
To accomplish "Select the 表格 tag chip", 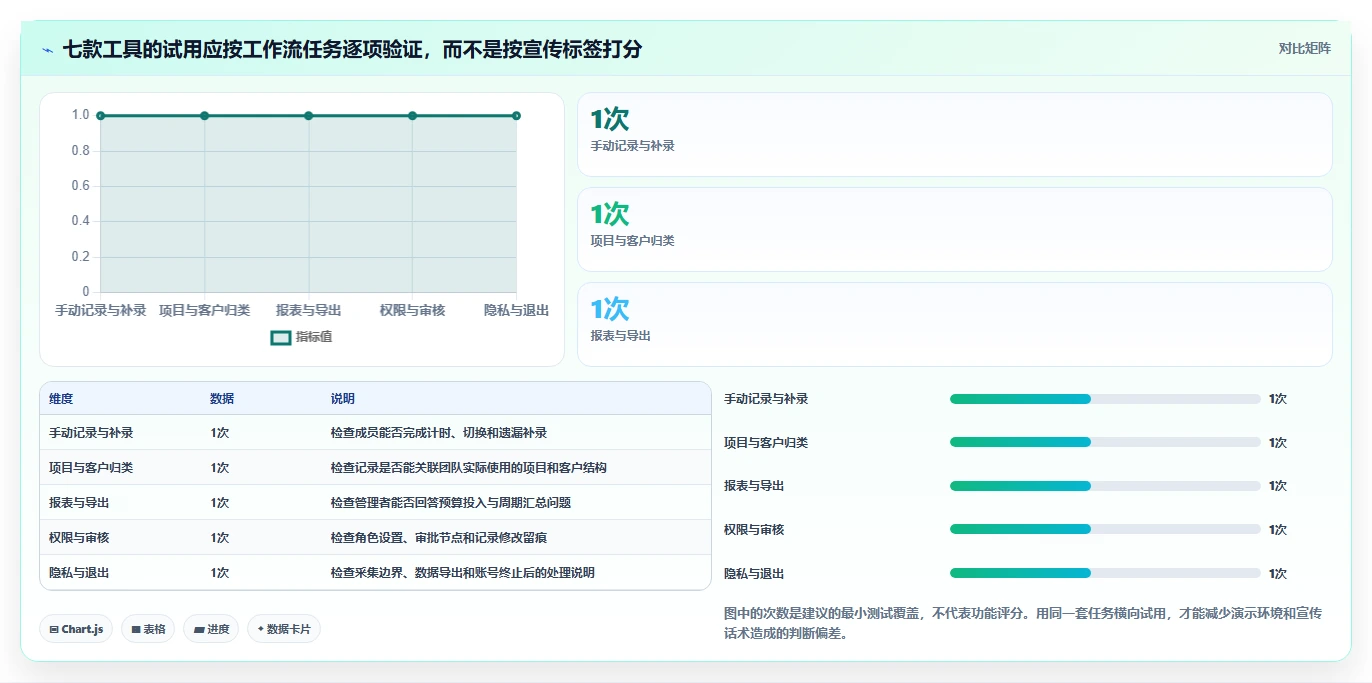I will (148, 629).
